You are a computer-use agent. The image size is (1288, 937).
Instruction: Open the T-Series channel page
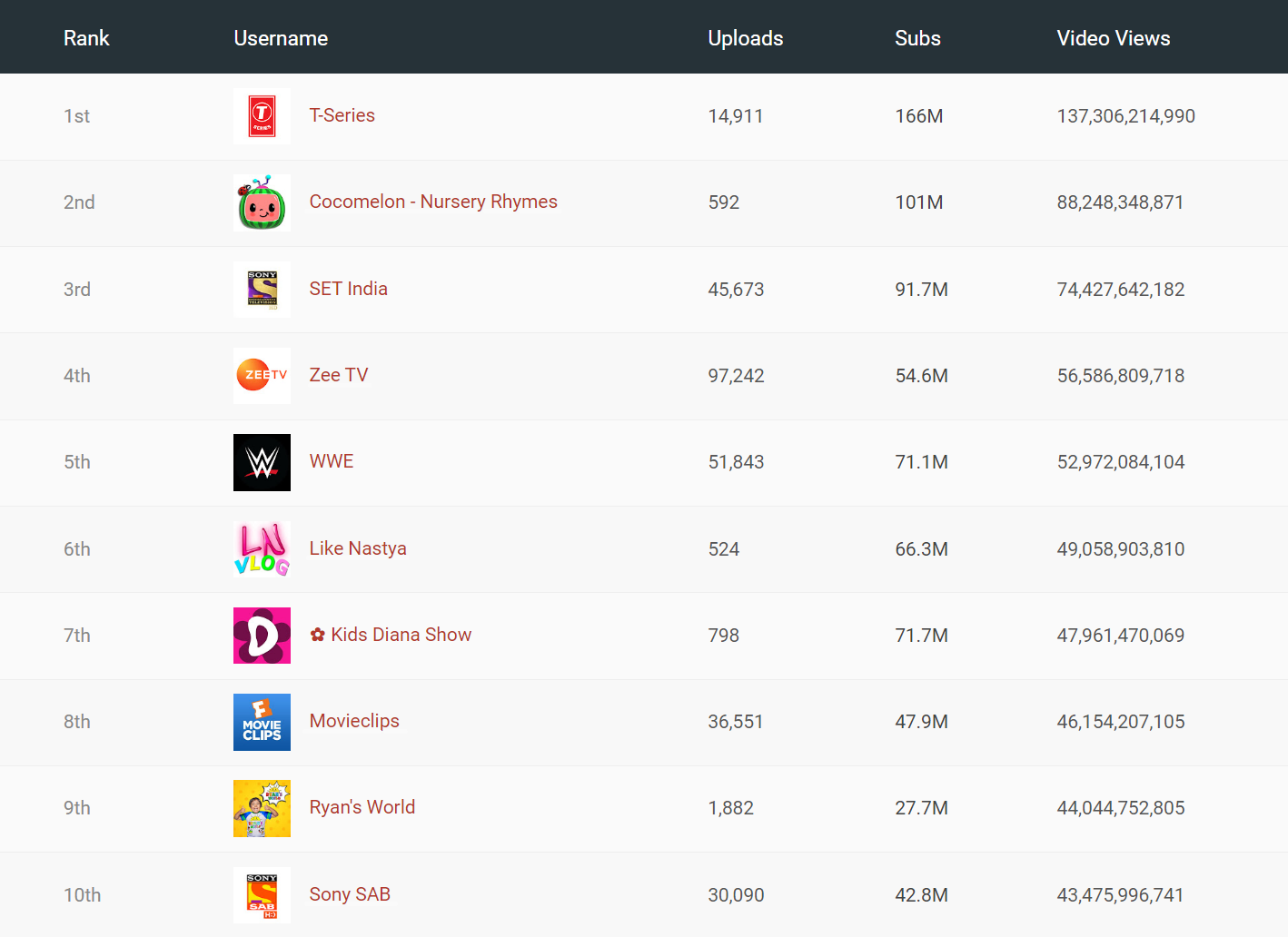click(x=342, y=115)
